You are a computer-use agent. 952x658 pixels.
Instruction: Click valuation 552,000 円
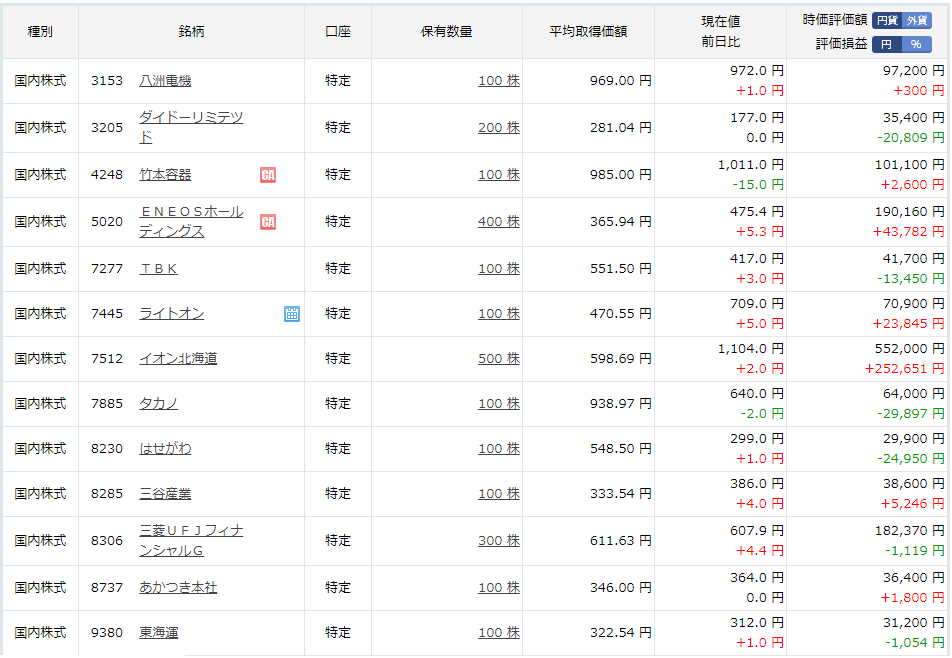tap(910, 348)
